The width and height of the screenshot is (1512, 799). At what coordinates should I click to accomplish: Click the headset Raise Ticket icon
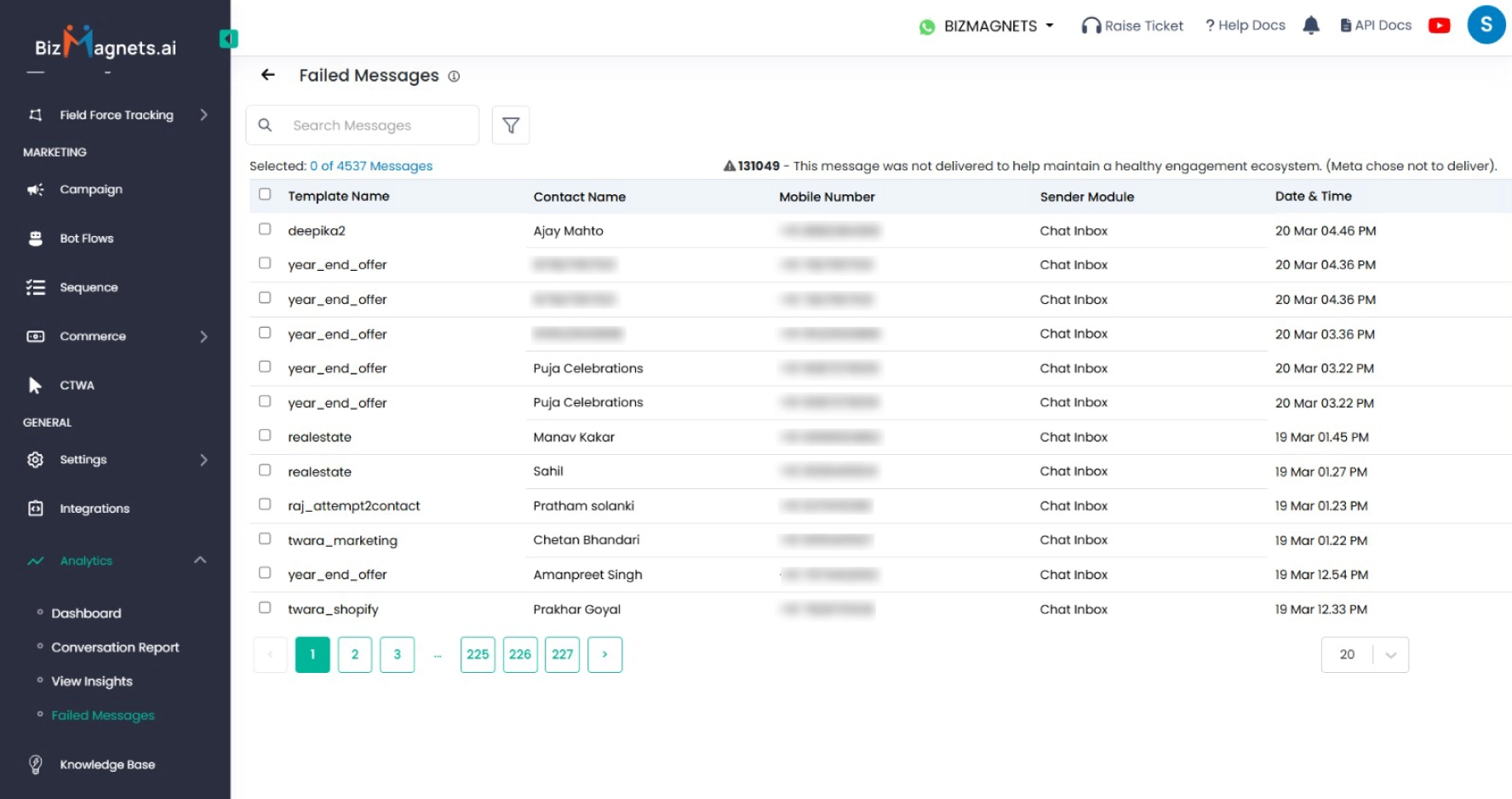[x=1091, y=26]
